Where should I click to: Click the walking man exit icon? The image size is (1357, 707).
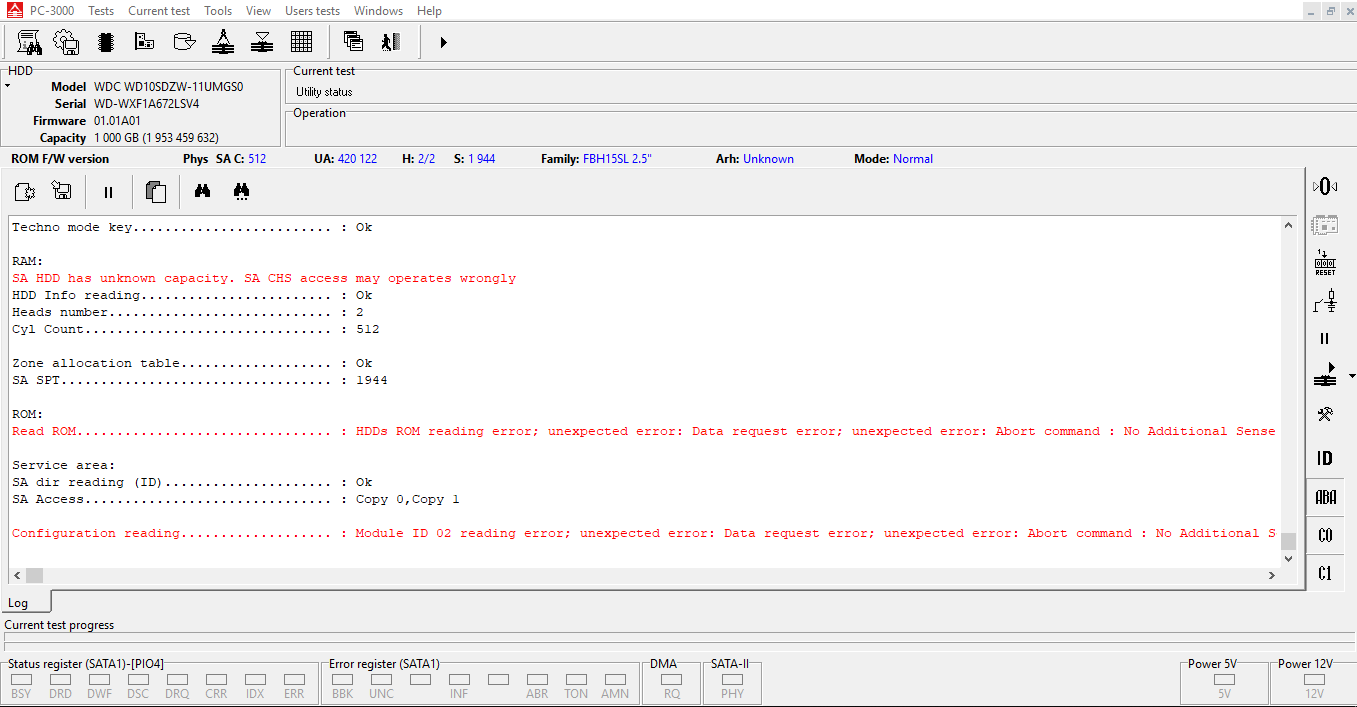pos(391,42)
